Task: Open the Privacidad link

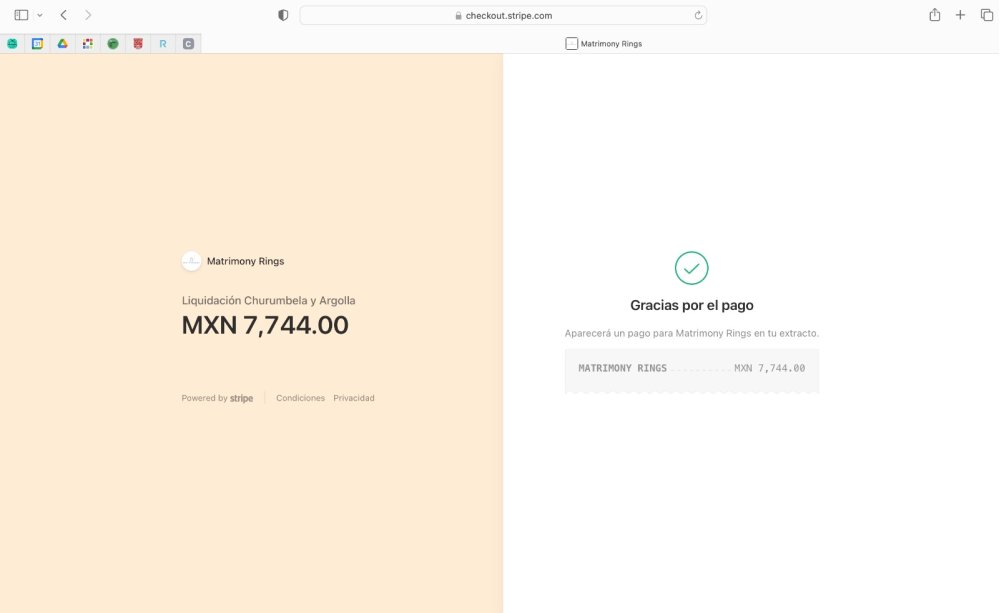Action: click(x=354, y=398)
